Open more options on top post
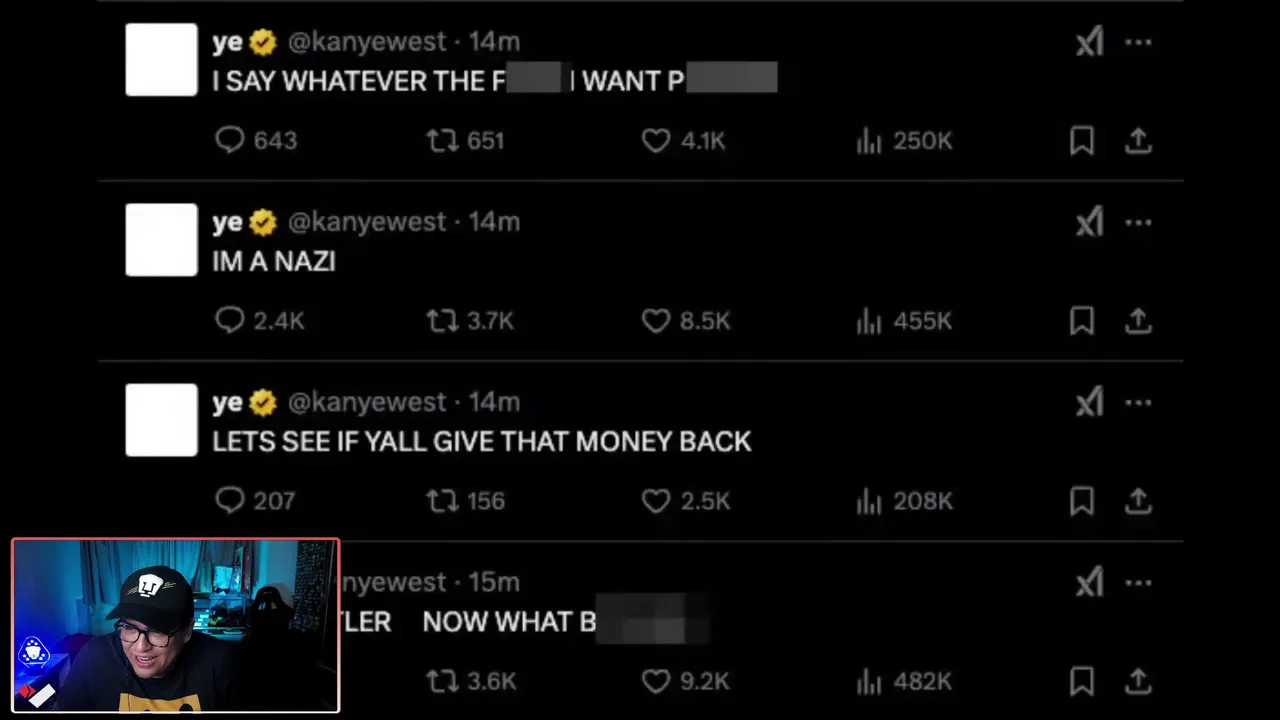The width and height of the screenshot is (1280, 720). (x=1138, y=42)
